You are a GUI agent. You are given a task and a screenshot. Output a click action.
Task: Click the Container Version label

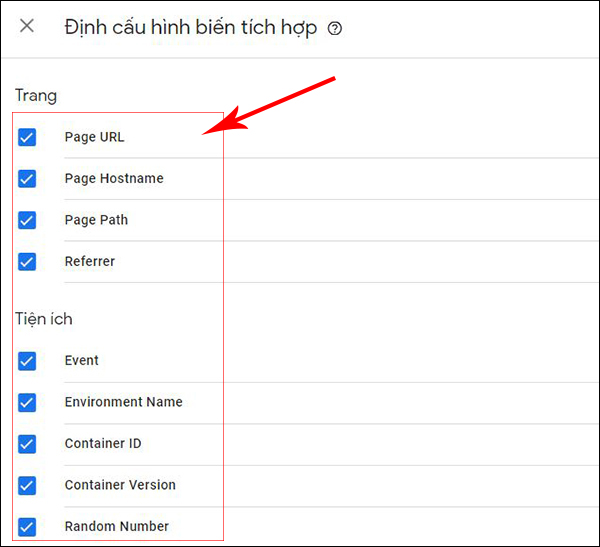[120, 485]
